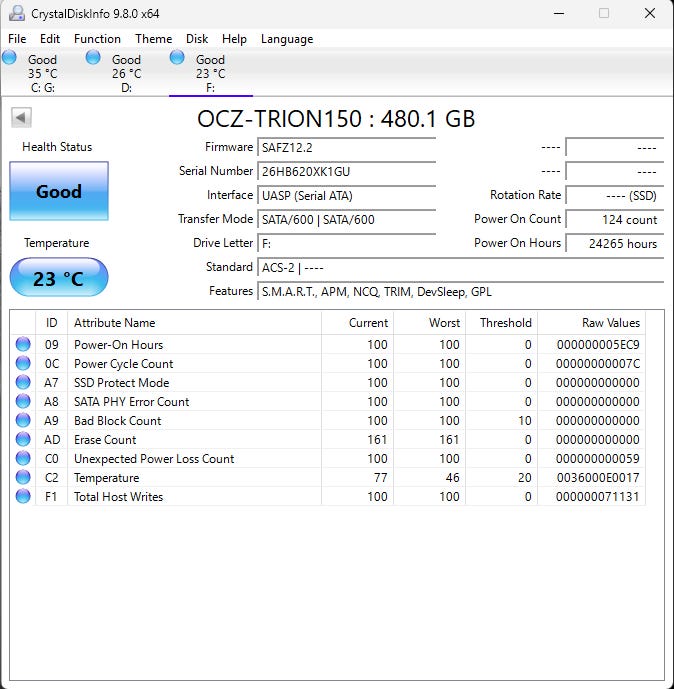
Task: Click the previous disk arrow button
Action: pos(21,118)
